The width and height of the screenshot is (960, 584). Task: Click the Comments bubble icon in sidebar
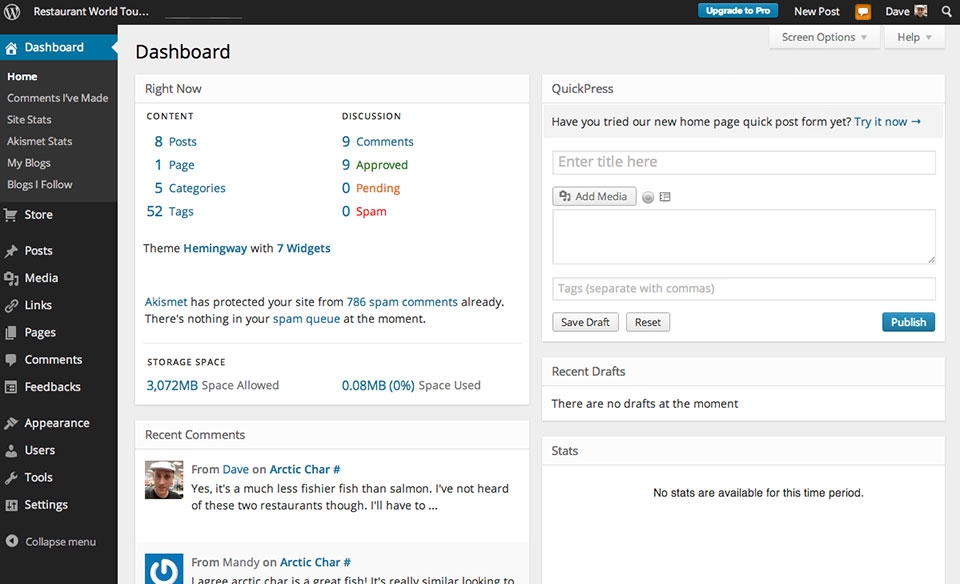coord(12,359)
